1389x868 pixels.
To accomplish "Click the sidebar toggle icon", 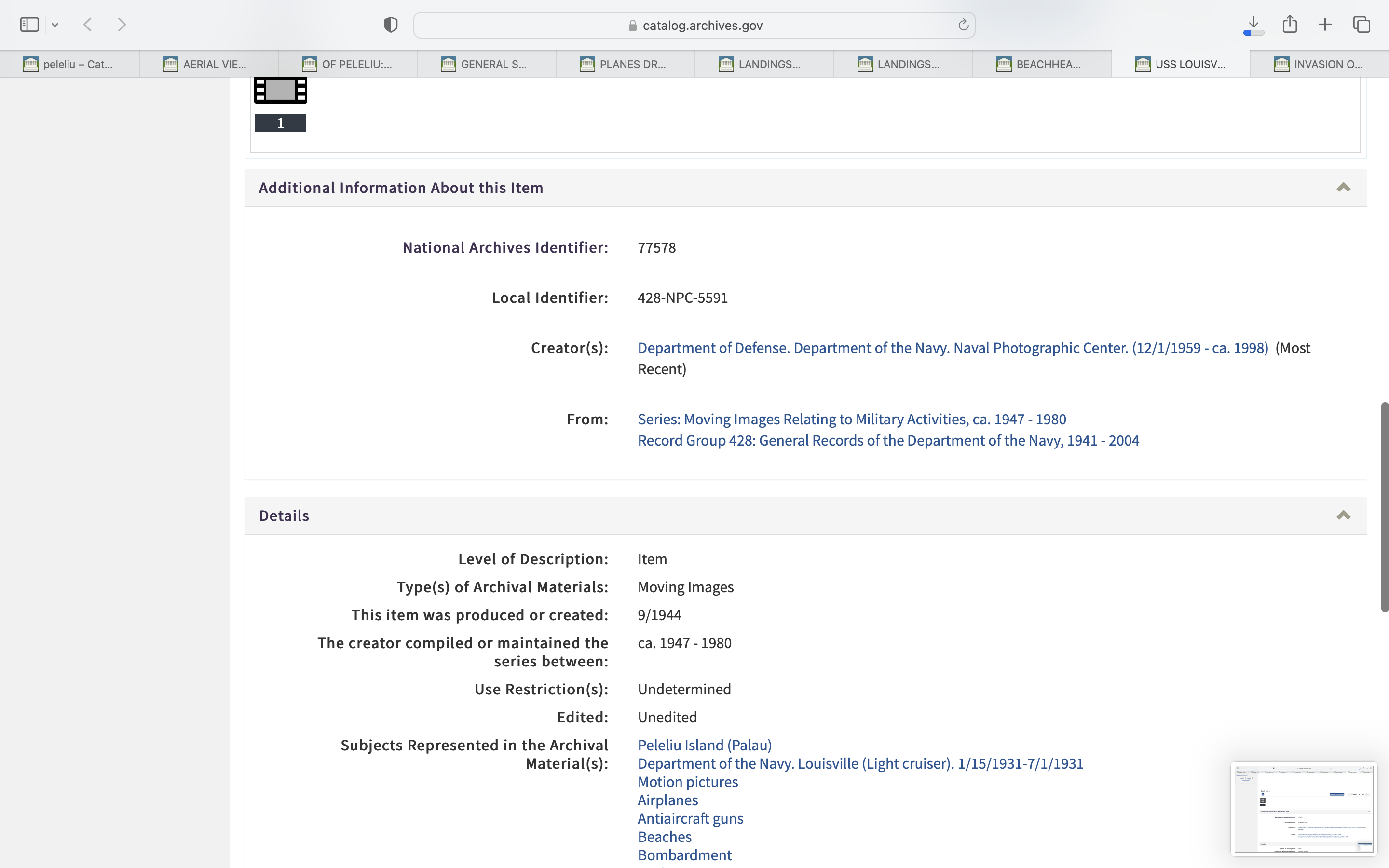I will click(29, 25).
